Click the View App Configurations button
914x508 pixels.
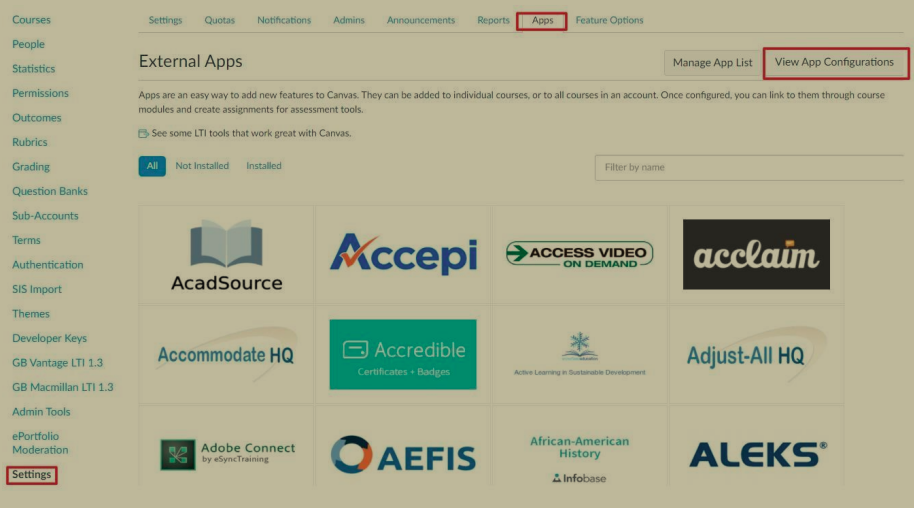point(834,62)
